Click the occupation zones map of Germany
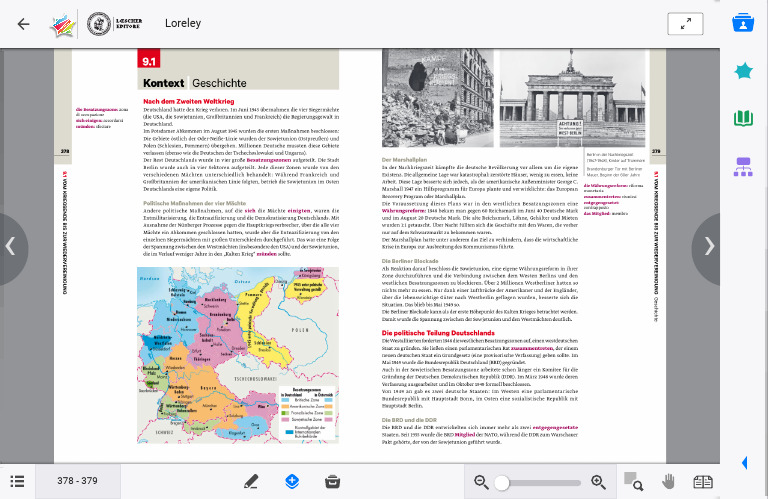 [238, 355]
